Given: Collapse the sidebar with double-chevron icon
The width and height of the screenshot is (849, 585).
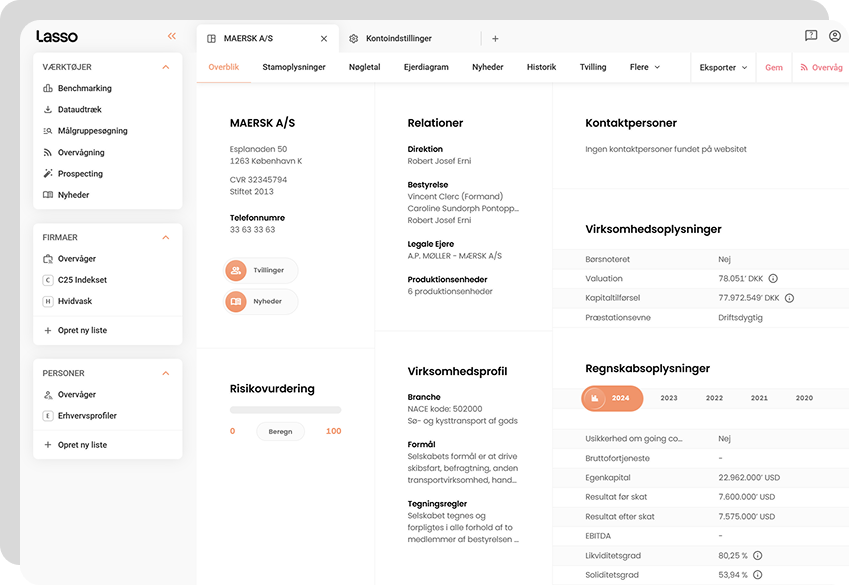Looking at the screenshot, I should tap(172, 36).
